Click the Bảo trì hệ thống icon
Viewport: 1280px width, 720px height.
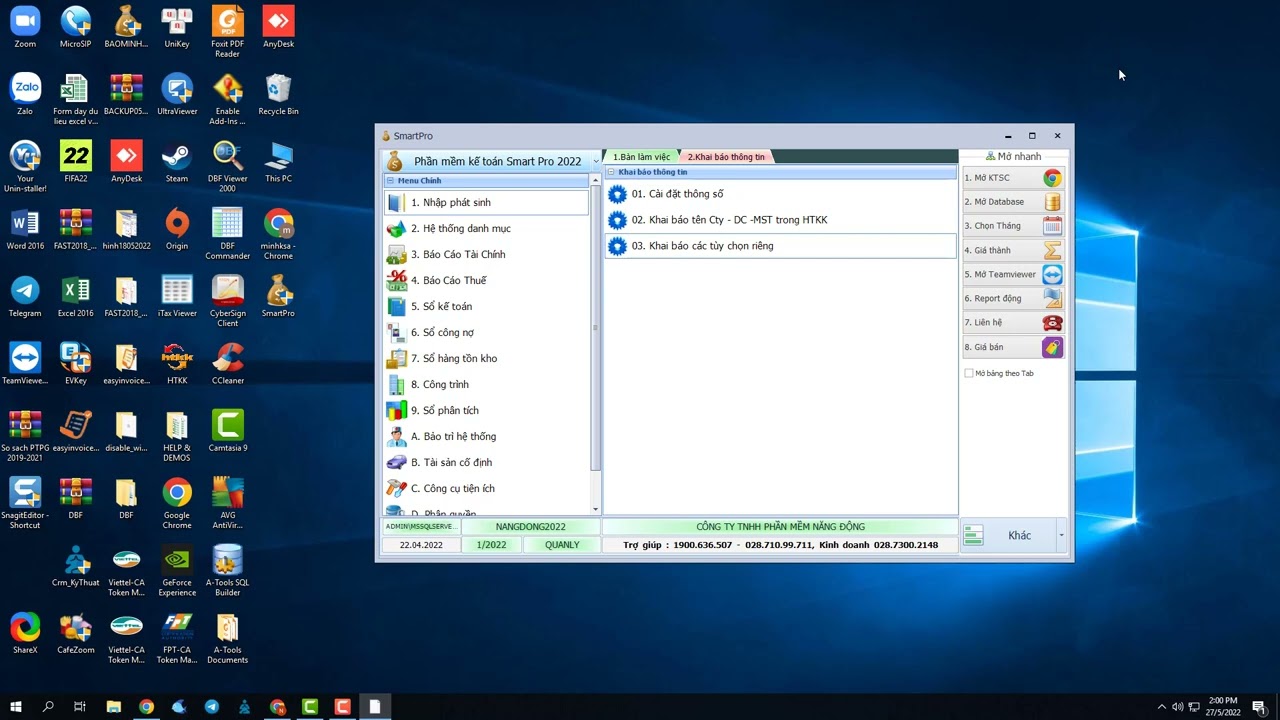point(396,437)
